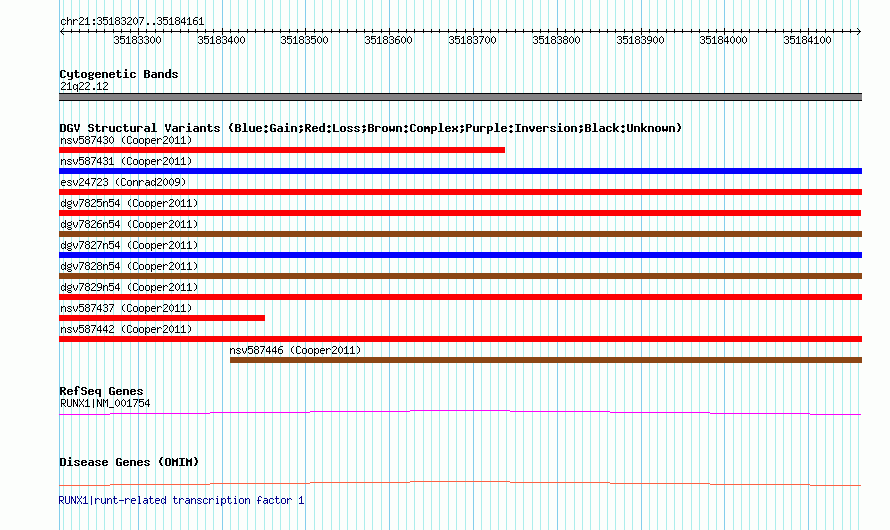The height and width of the screenshot is (530, 890).
Task: Click ruler position 35183800
Action: point(557,40)
